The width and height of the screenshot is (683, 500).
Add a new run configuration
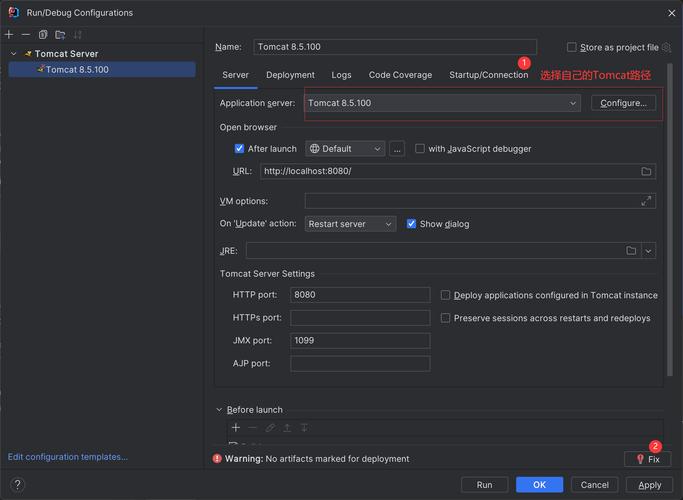tap(9, 34)
